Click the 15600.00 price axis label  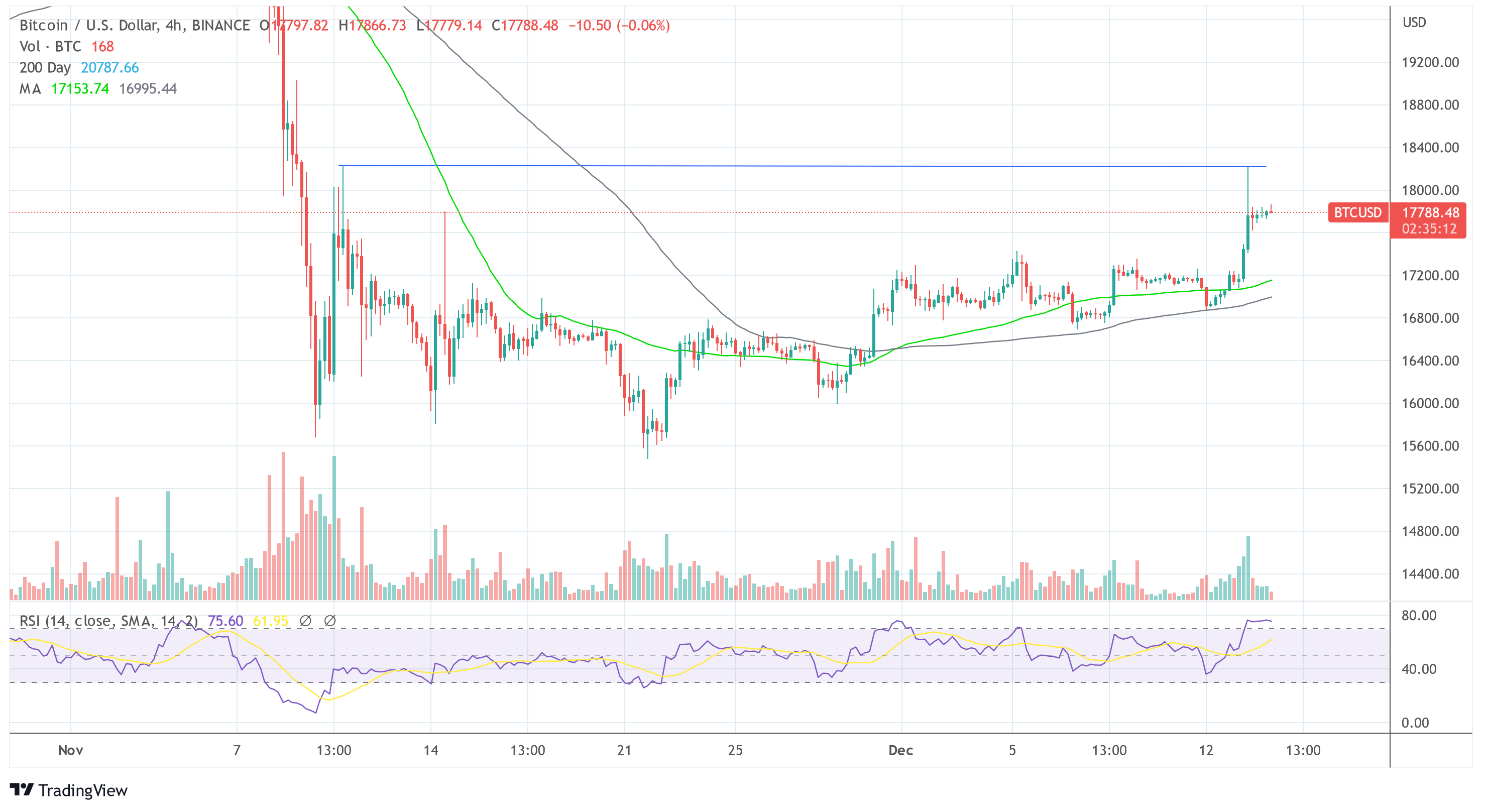coord(1430,446)
